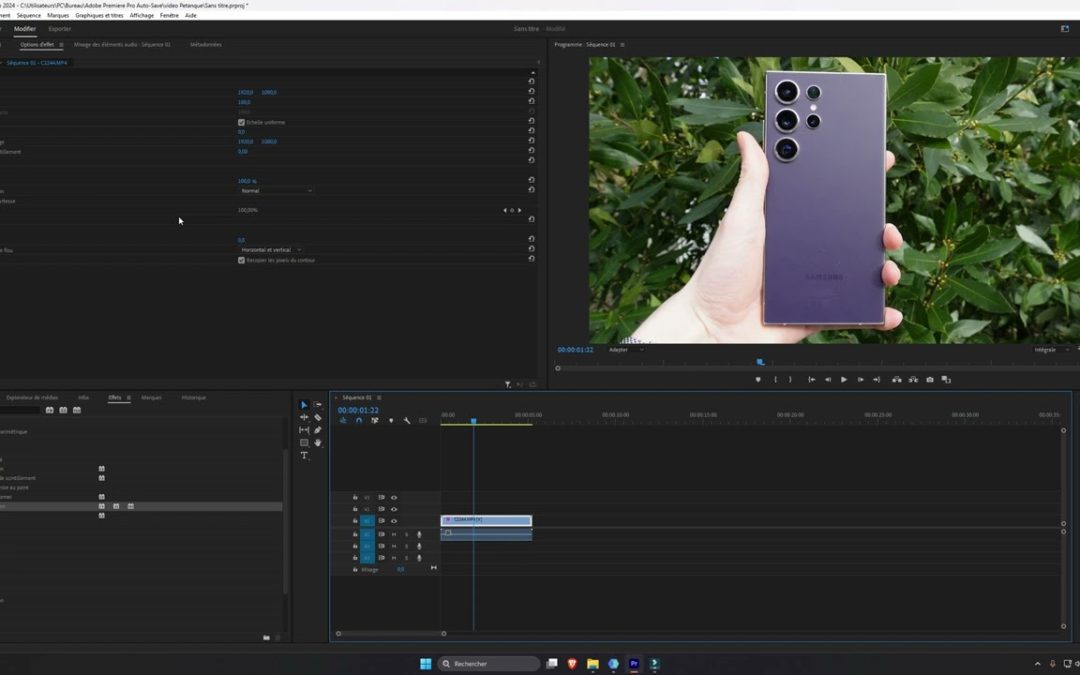The image size is (1080, 675).
Task: Open the Séquence 01 timeline panel menu
Action: (379, 397)
